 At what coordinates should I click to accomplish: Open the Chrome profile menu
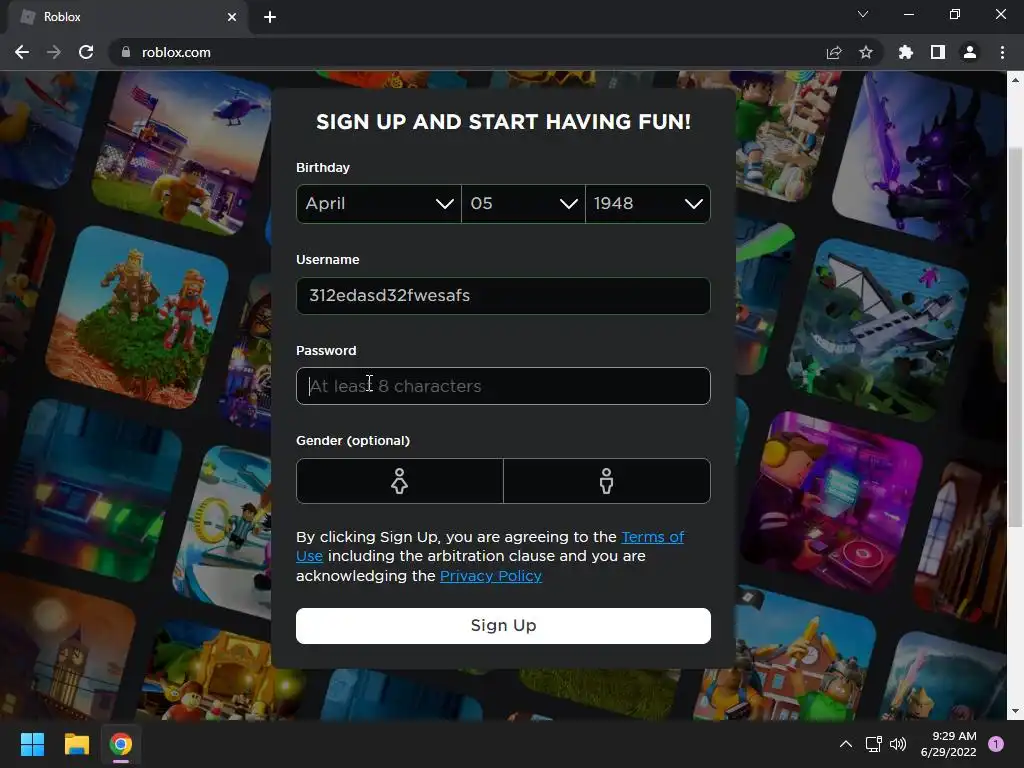point(970,52)
